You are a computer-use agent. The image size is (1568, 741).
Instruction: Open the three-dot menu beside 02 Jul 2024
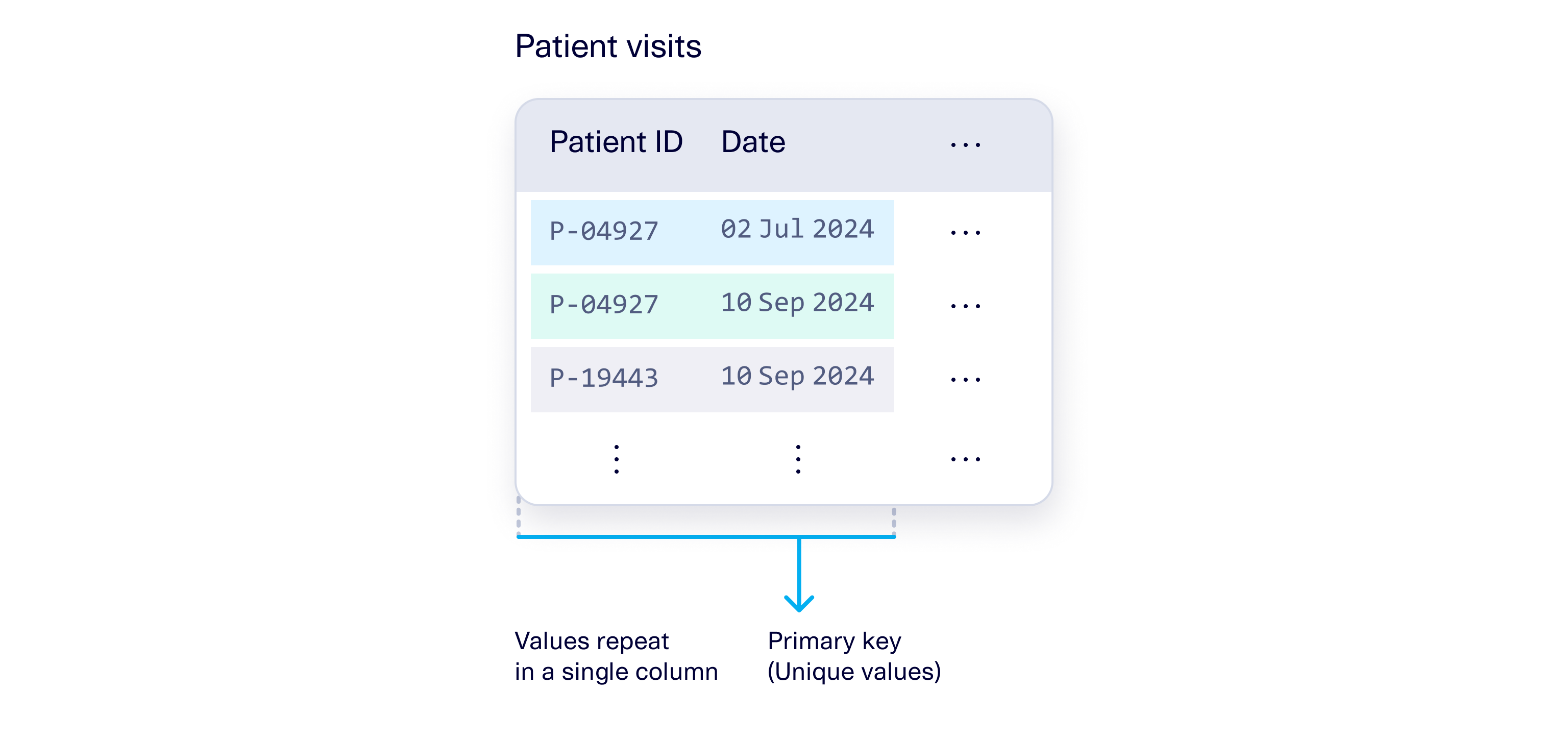pos(965,232)
